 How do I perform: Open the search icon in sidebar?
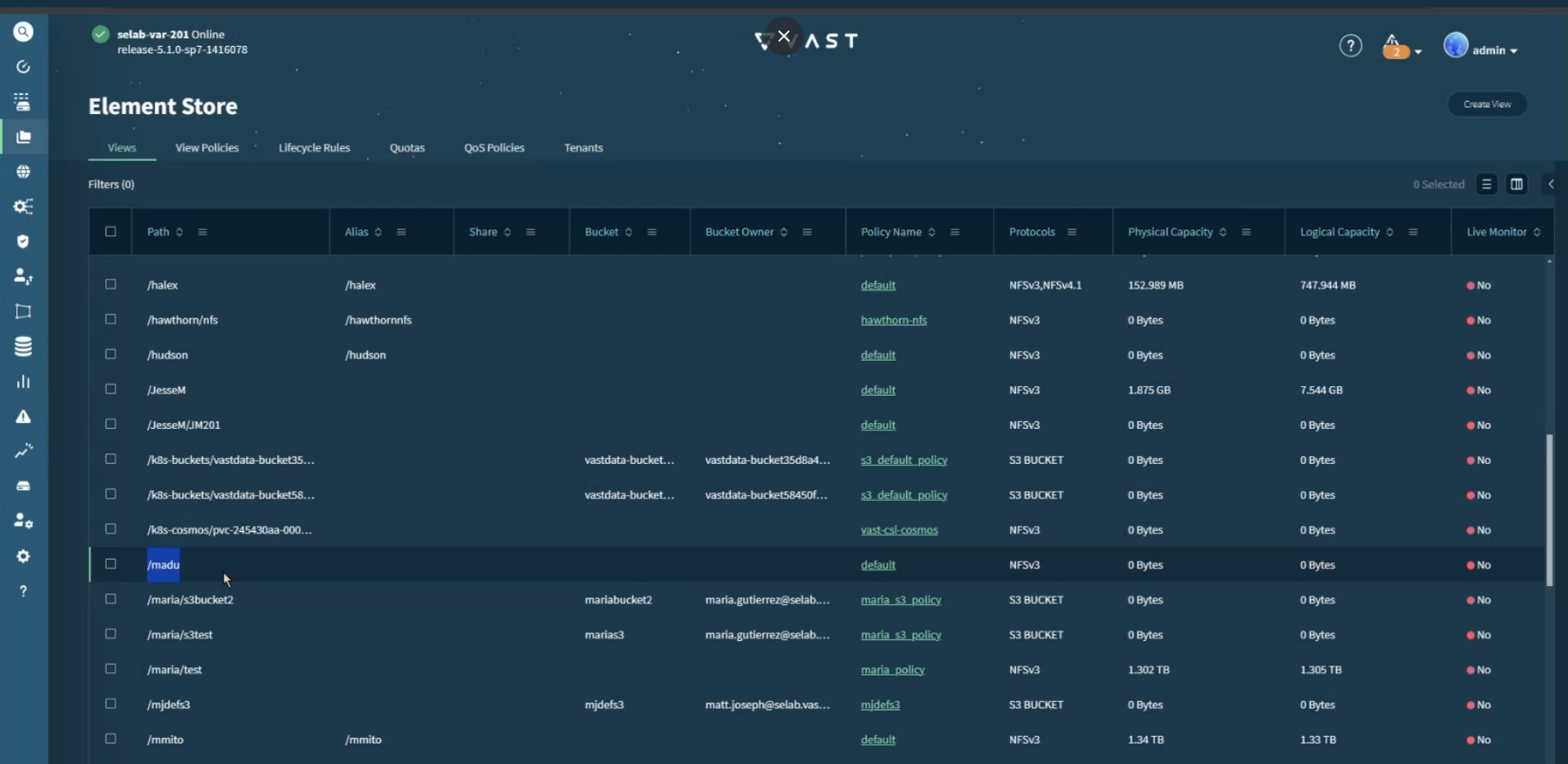23,32
